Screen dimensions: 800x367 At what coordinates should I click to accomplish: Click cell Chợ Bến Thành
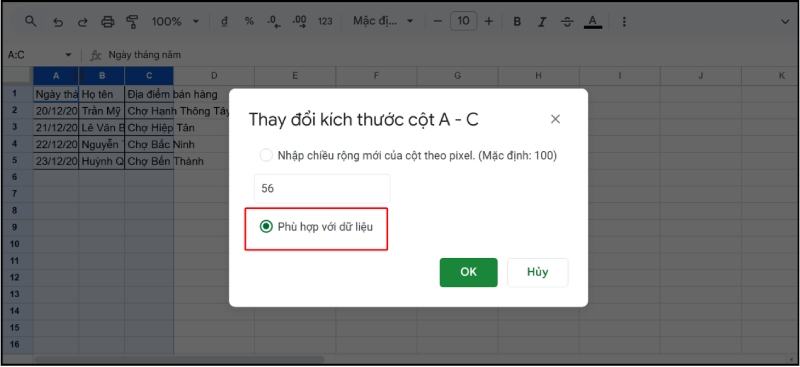(149, 161)
